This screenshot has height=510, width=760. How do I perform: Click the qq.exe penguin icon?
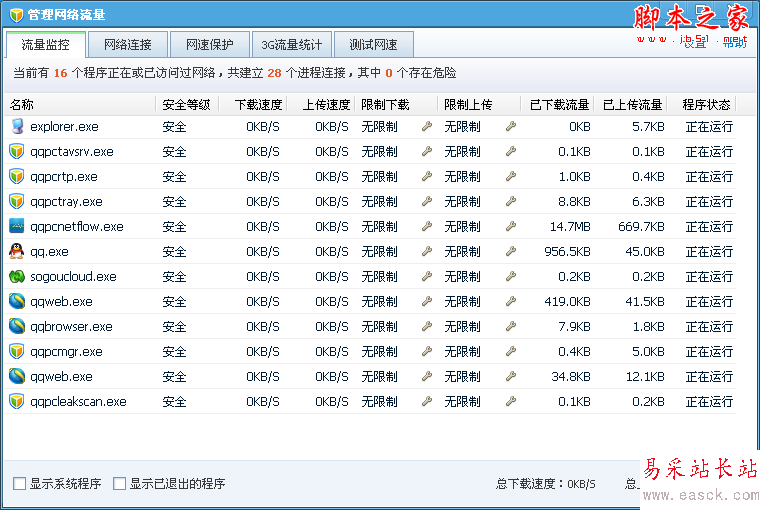click(x=16, y=251)
